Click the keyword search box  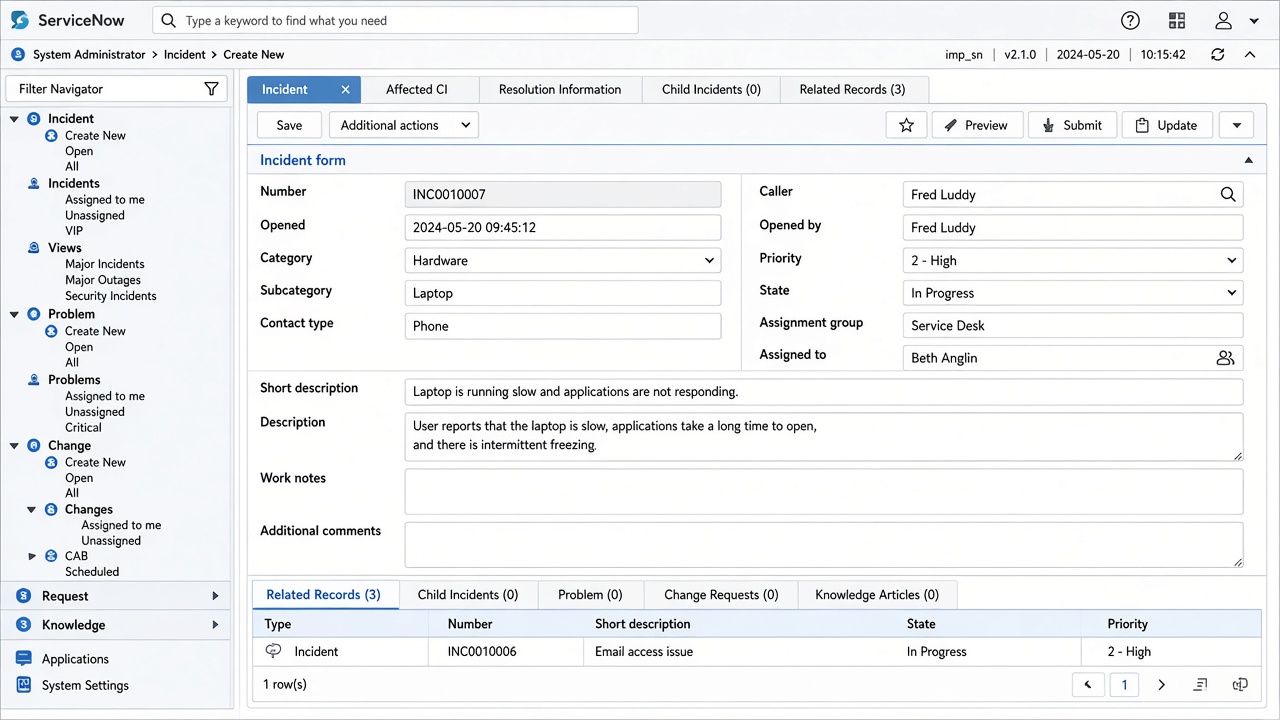[x=395, y=20]
